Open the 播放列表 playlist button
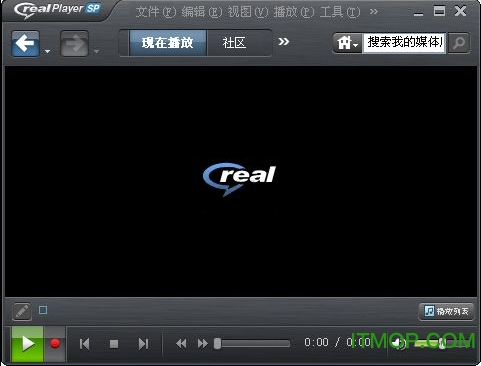The width and height of the screenshot is (481, 366). click(446, 312)
